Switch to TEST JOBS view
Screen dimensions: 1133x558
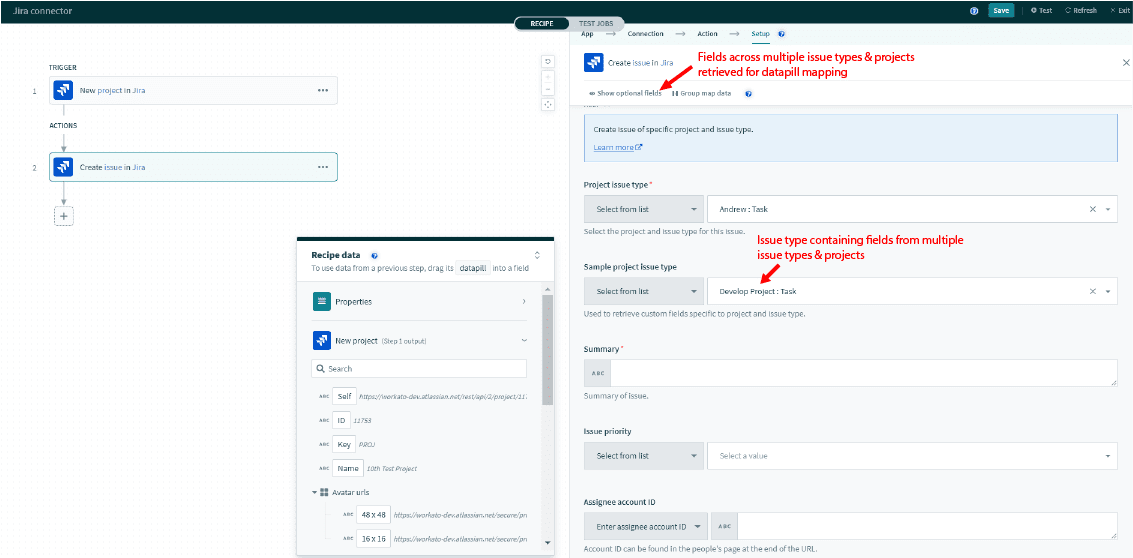pyautogui.click(x=596, y=24)
